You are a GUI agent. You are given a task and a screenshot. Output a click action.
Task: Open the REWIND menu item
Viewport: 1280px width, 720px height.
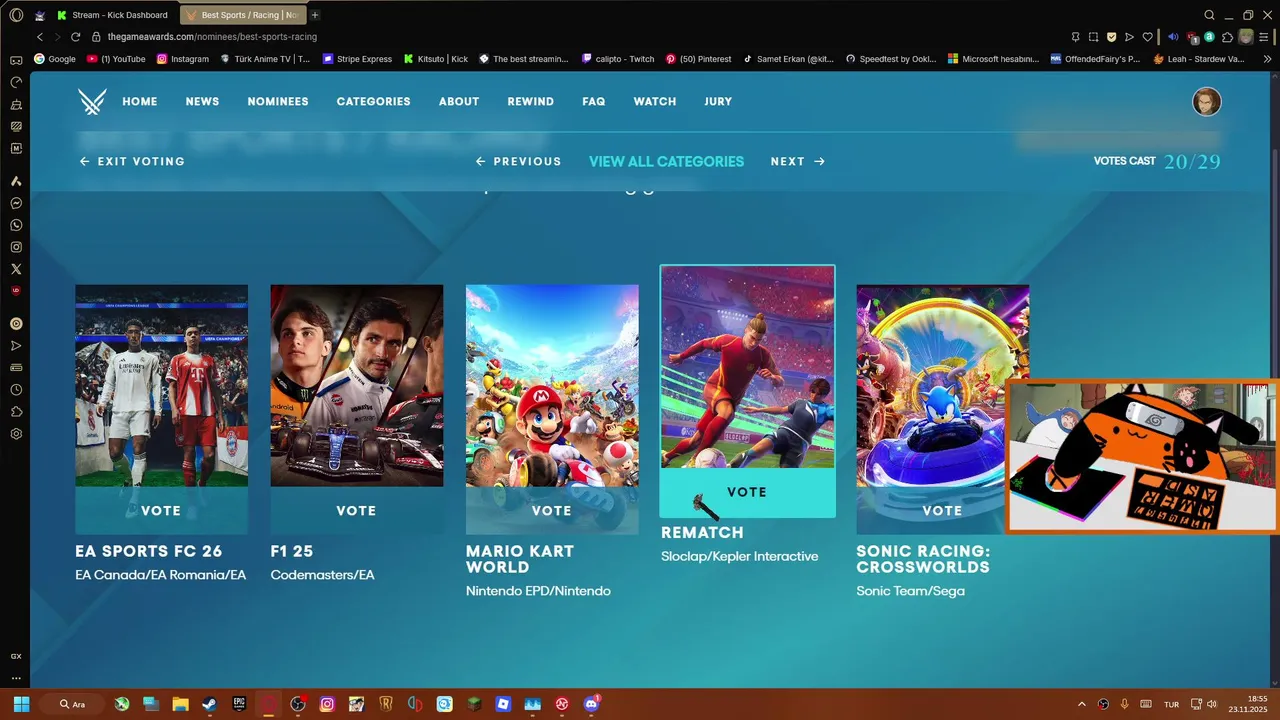pyautogui.click(x=530, y=101)
